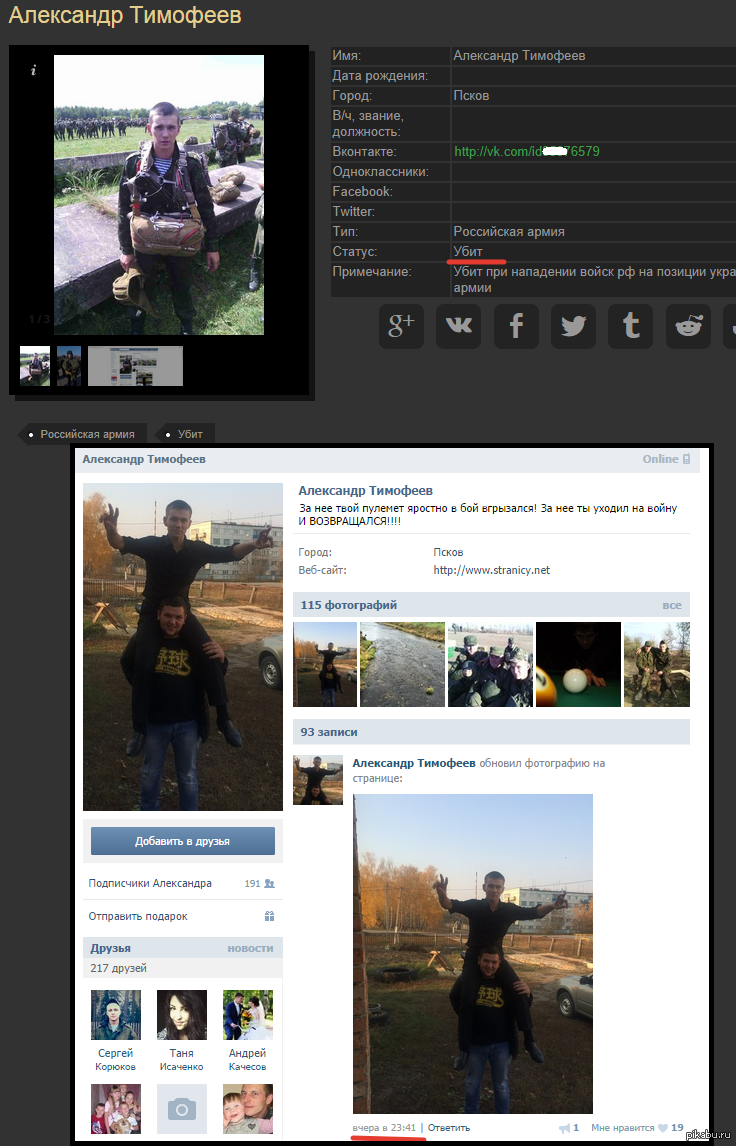736x1146 pixels.
Task: Open the billiard ball photo thumbnail
Action: (578, 664)
